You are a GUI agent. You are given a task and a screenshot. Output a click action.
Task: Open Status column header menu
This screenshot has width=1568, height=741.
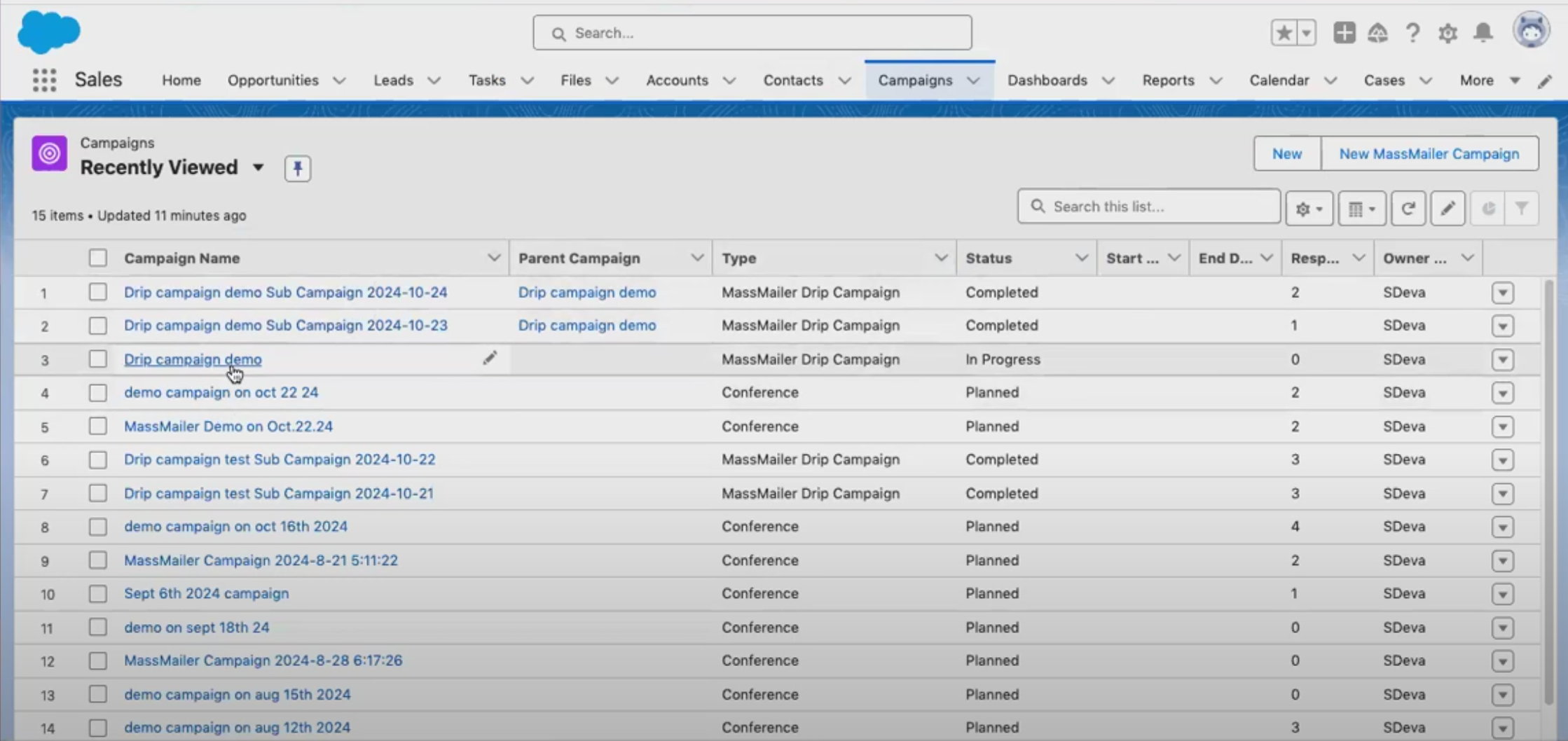click(1081, 258)
